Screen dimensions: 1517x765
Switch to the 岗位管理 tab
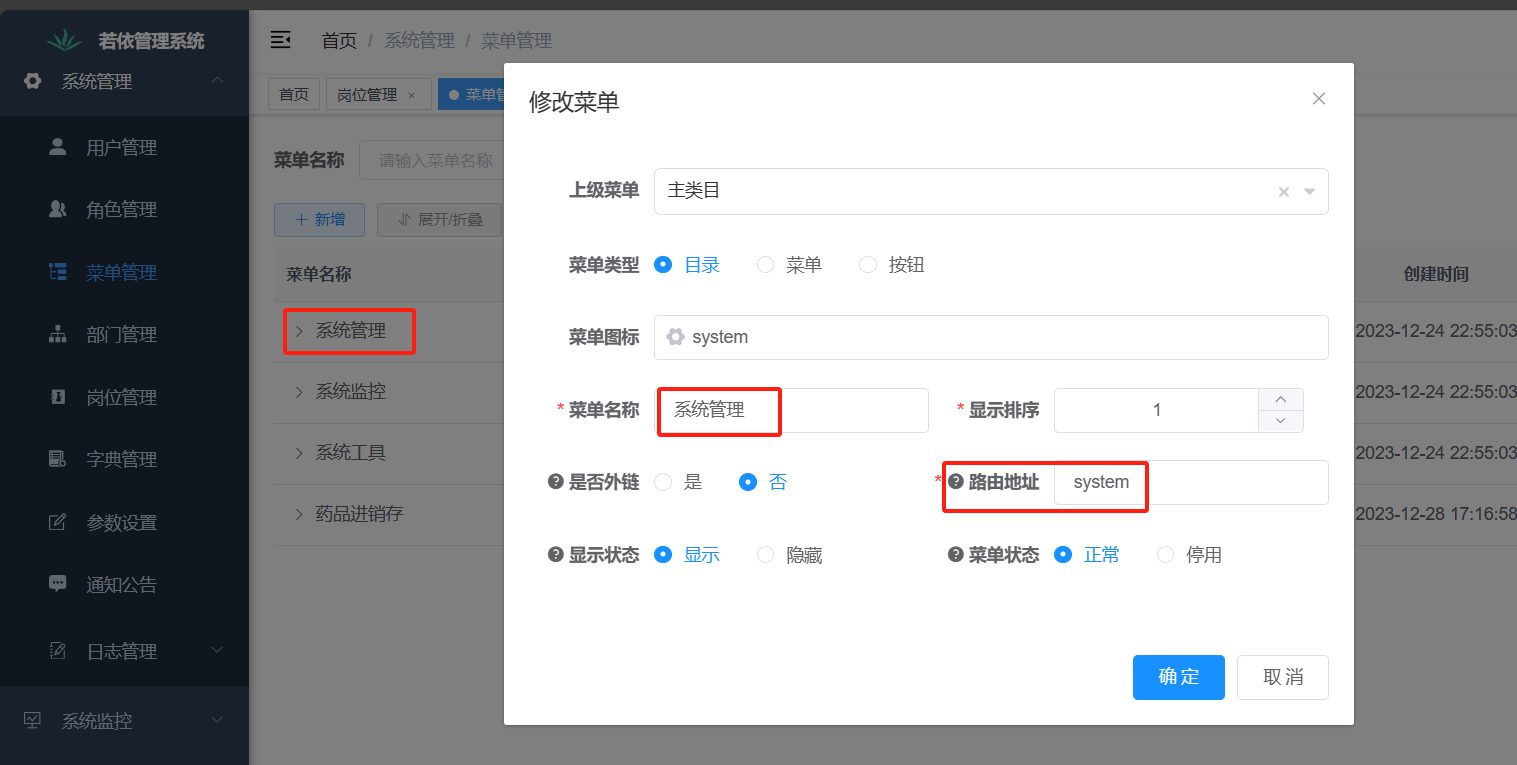(367, 95)
